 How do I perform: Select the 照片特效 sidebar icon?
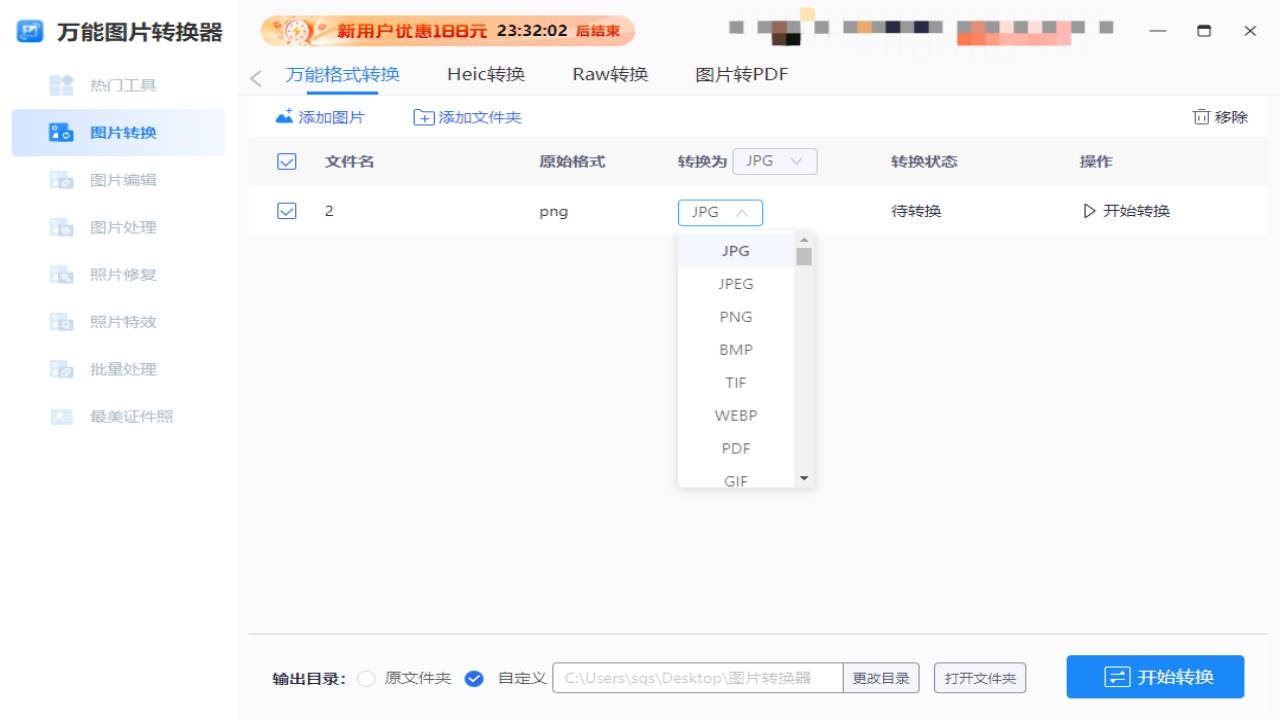click(62, 321)
